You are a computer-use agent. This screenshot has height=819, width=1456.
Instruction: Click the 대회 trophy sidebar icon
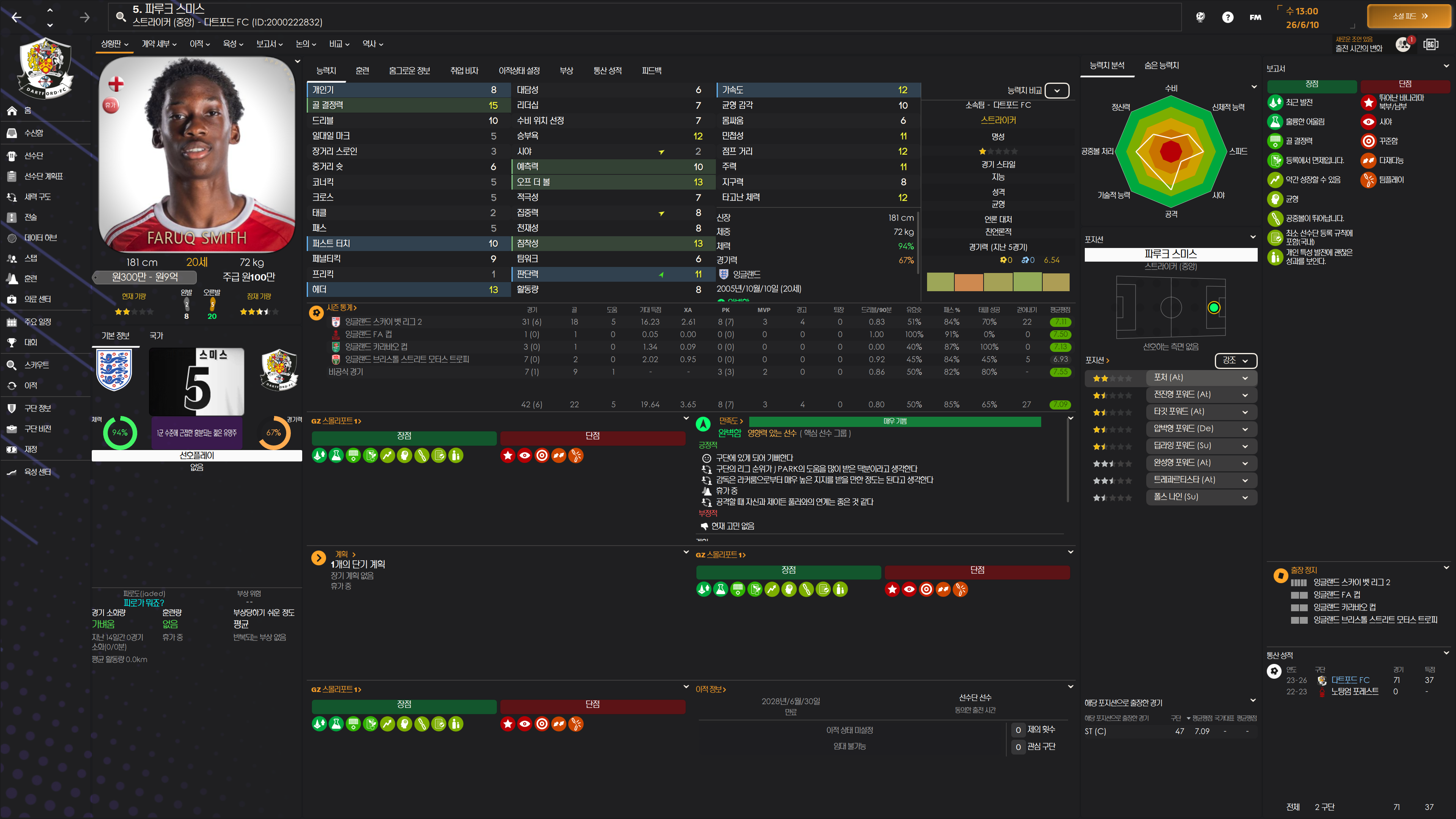(12, 342)
